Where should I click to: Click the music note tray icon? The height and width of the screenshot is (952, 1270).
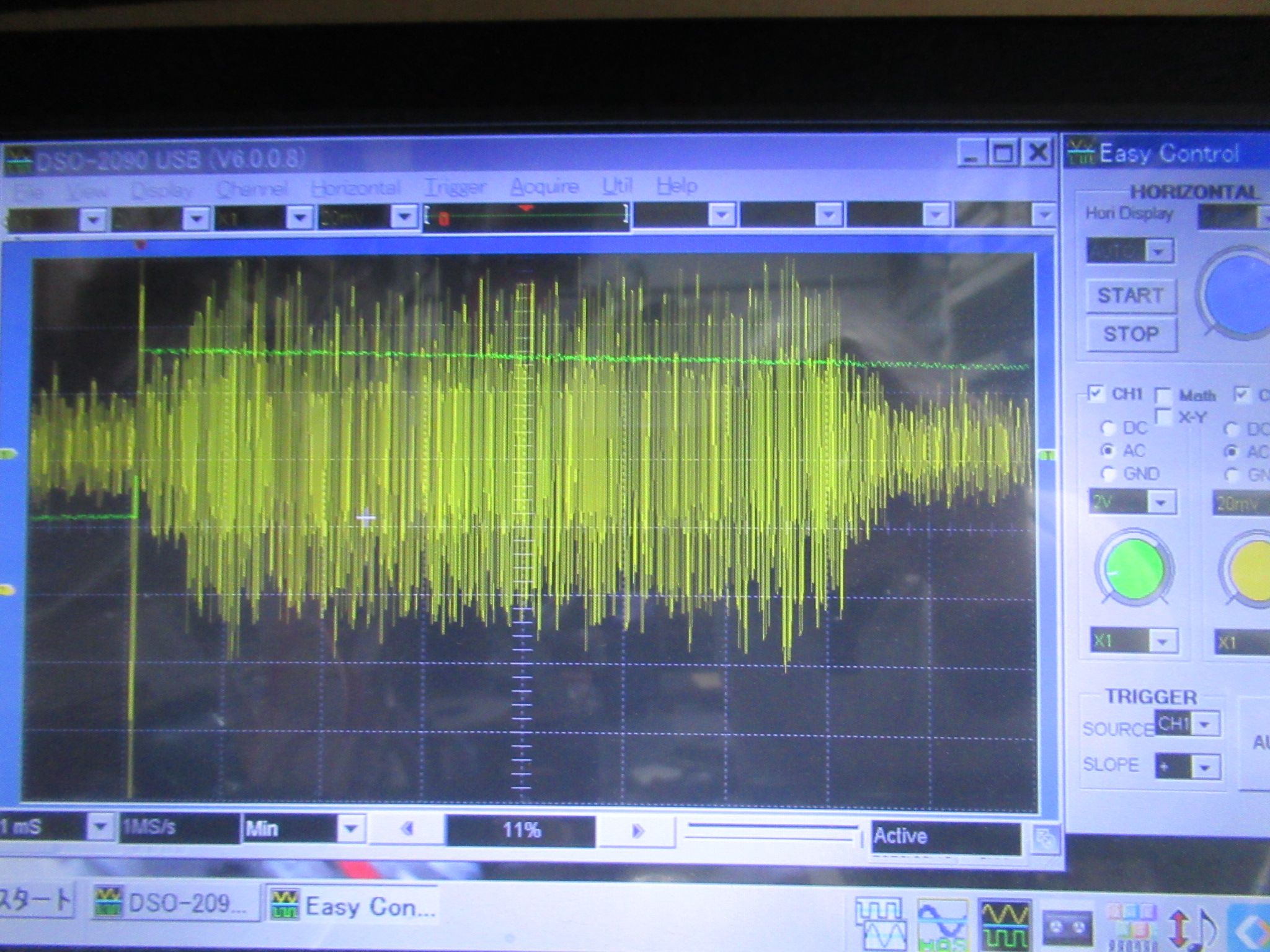pos(1204,927)
